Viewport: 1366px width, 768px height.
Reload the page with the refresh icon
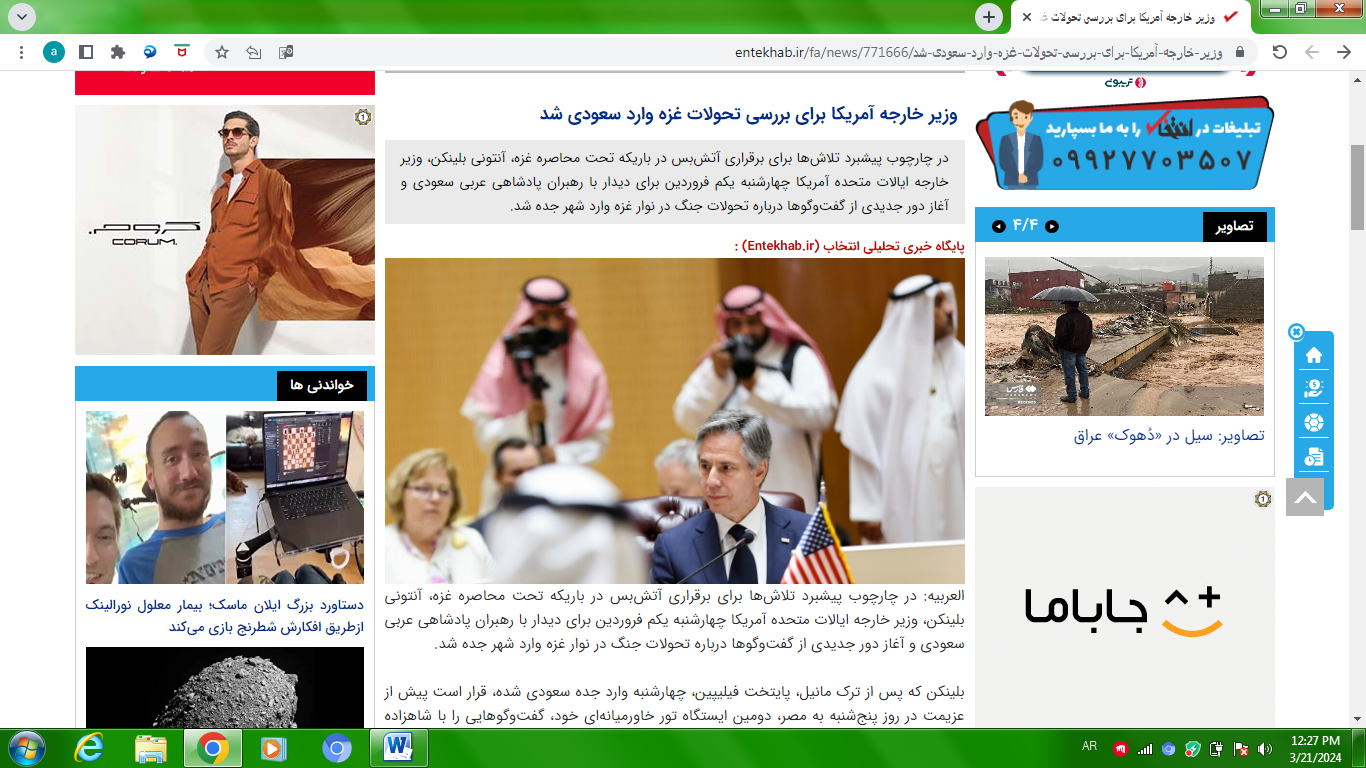coord(1279,52)
